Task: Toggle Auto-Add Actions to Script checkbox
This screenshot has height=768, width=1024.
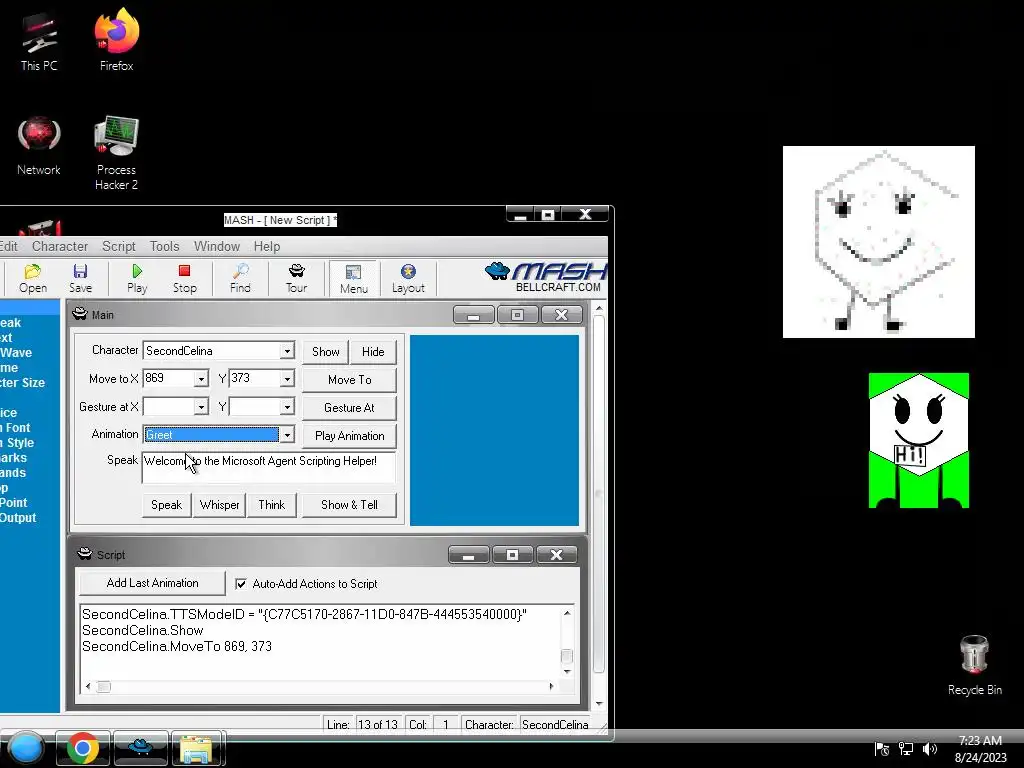Action: pos(241,584)
